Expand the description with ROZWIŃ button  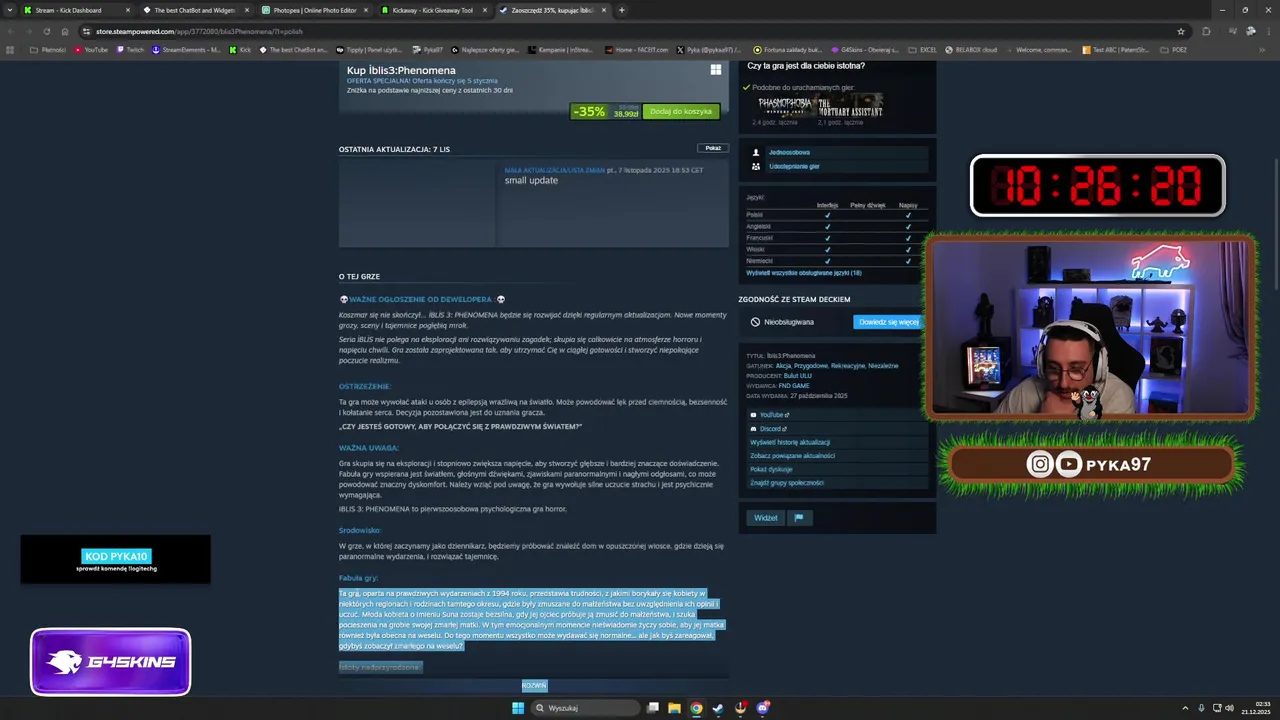(534, 685)
